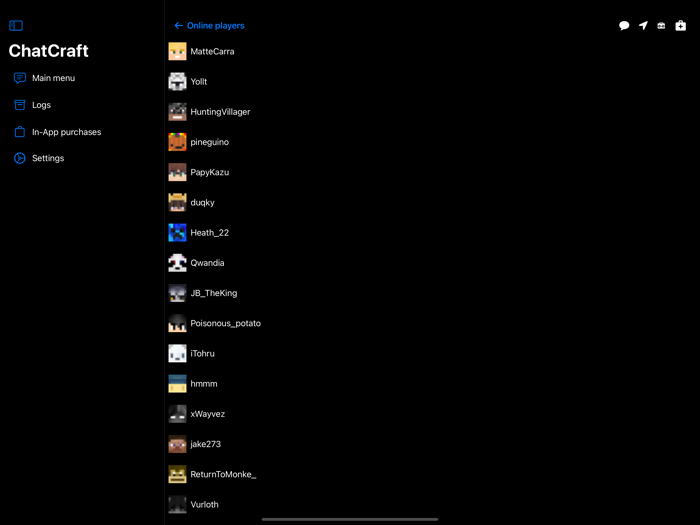Select MatteCarra's avatar
Screen dimensions: 700x525
tap(177, 51)
